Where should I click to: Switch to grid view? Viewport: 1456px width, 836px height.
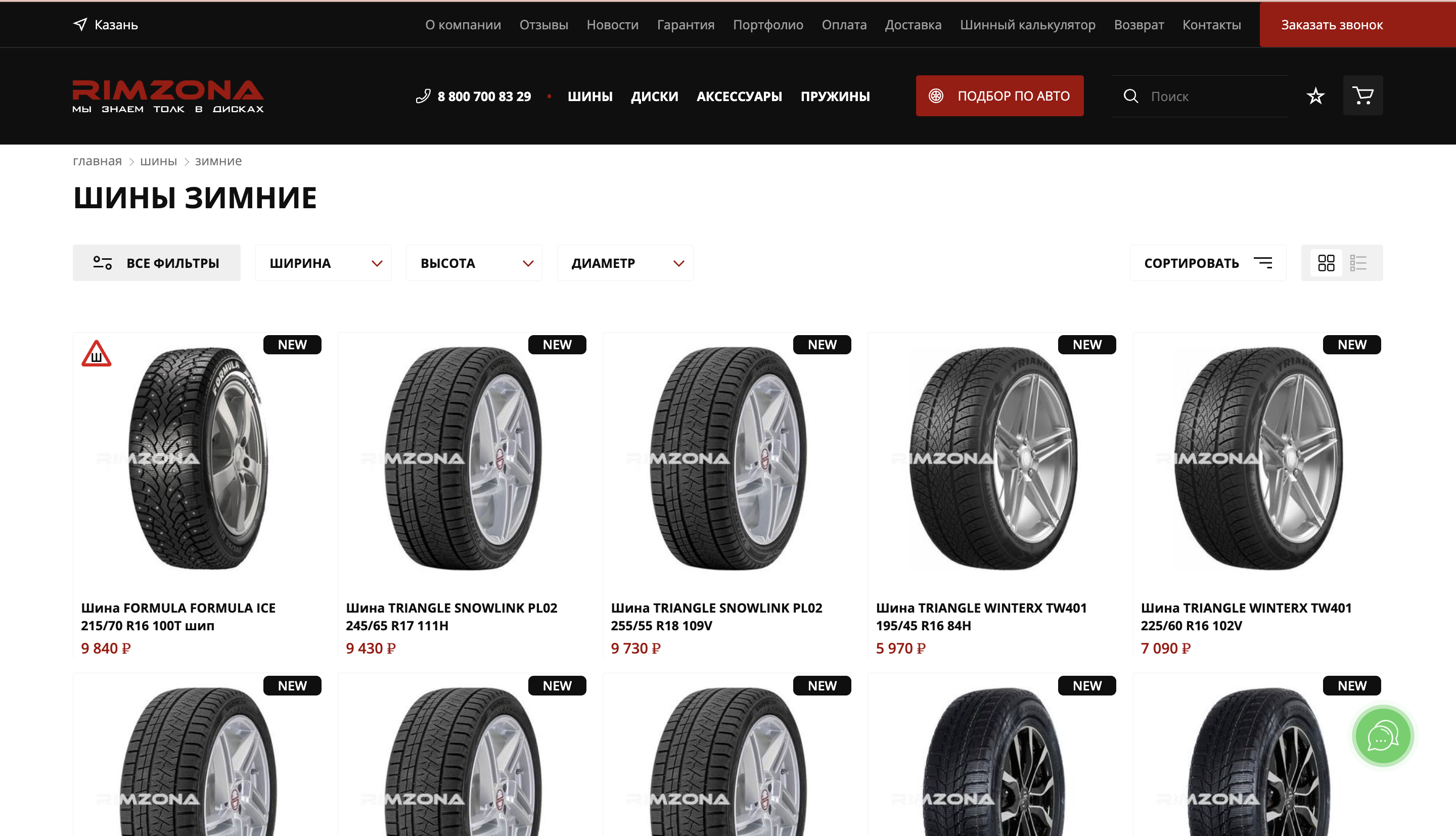1326,263
